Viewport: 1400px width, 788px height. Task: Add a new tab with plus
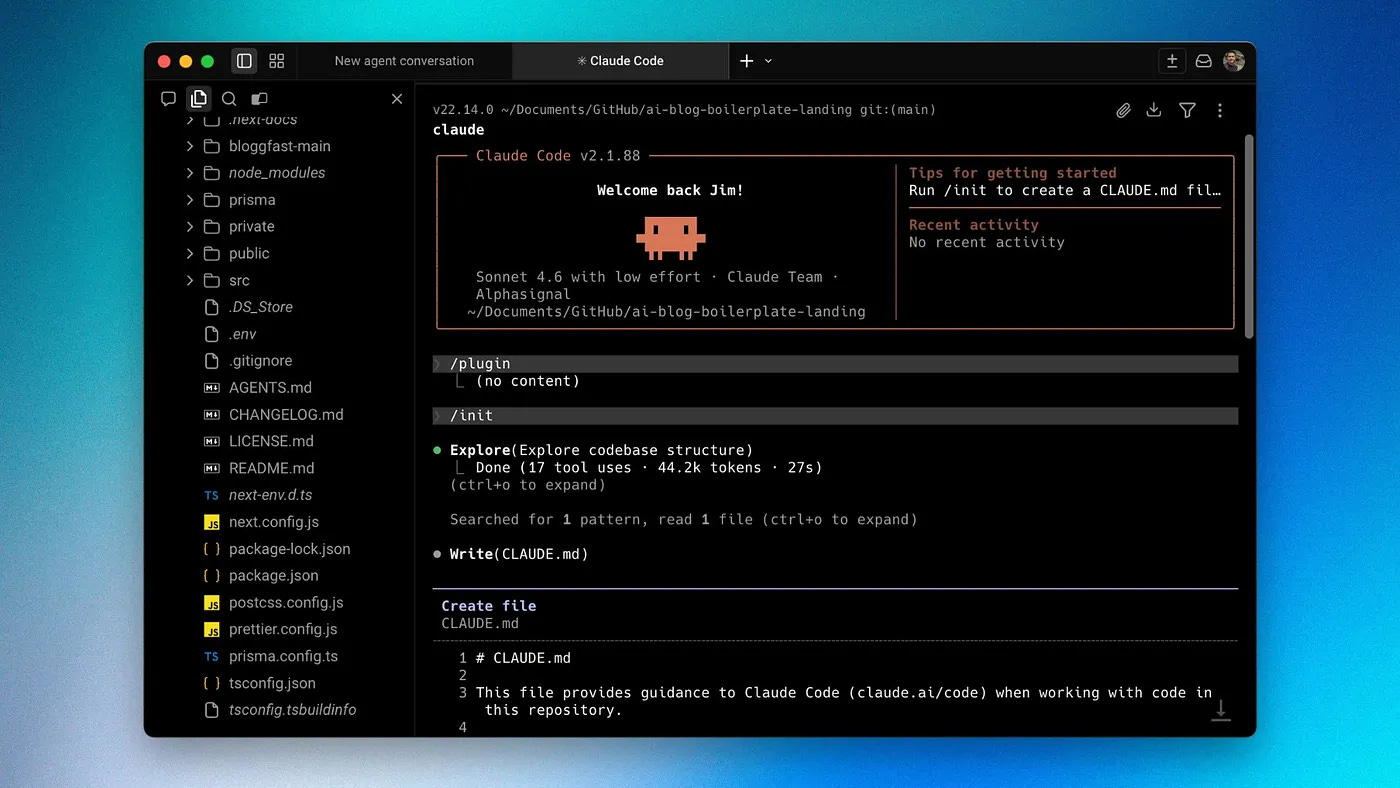[x=746, y=61]
